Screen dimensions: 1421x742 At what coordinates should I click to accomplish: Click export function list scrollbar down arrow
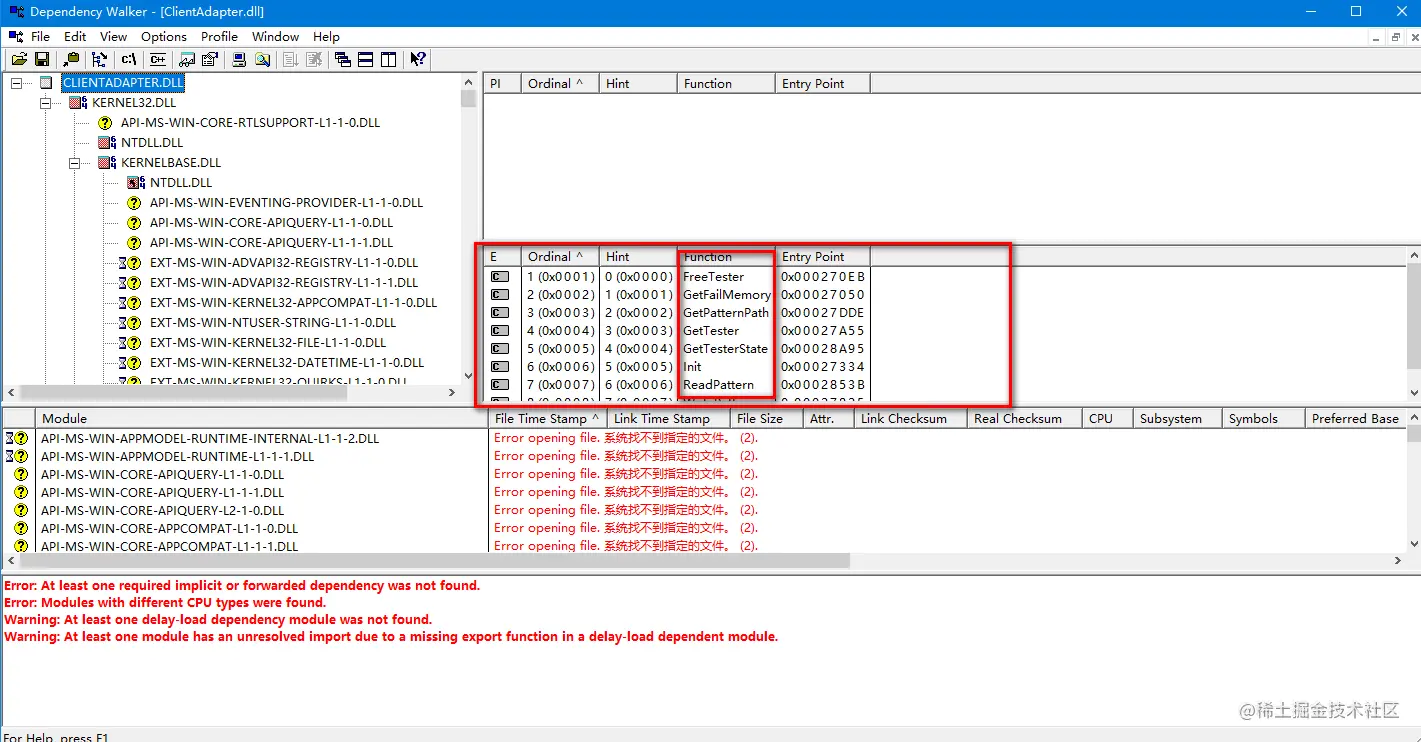tap(1413, 393)
